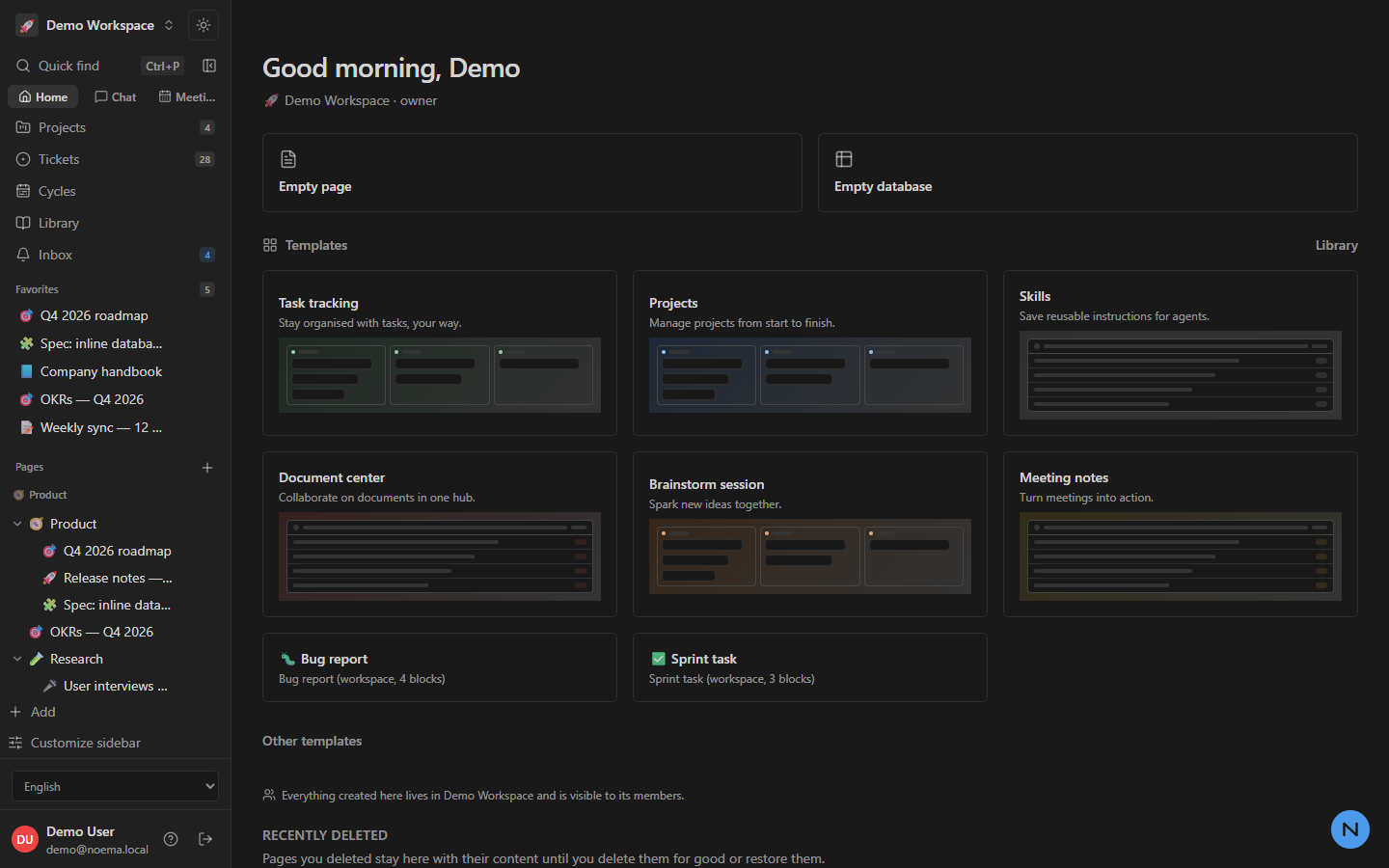This screenshot has width=1389, height=868.
Task: Open the Meetings tab
Action: point(188,96)
